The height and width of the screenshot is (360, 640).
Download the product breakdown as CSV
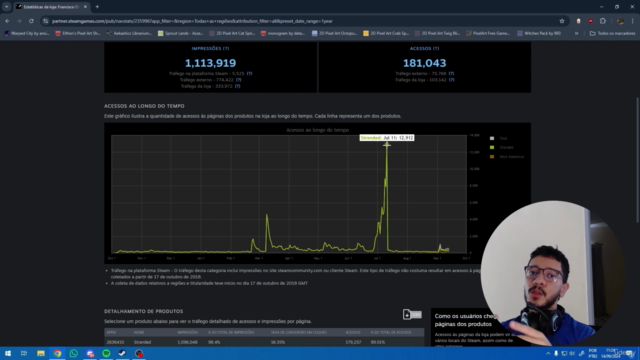pyautogui.click(x=411, y=314)
